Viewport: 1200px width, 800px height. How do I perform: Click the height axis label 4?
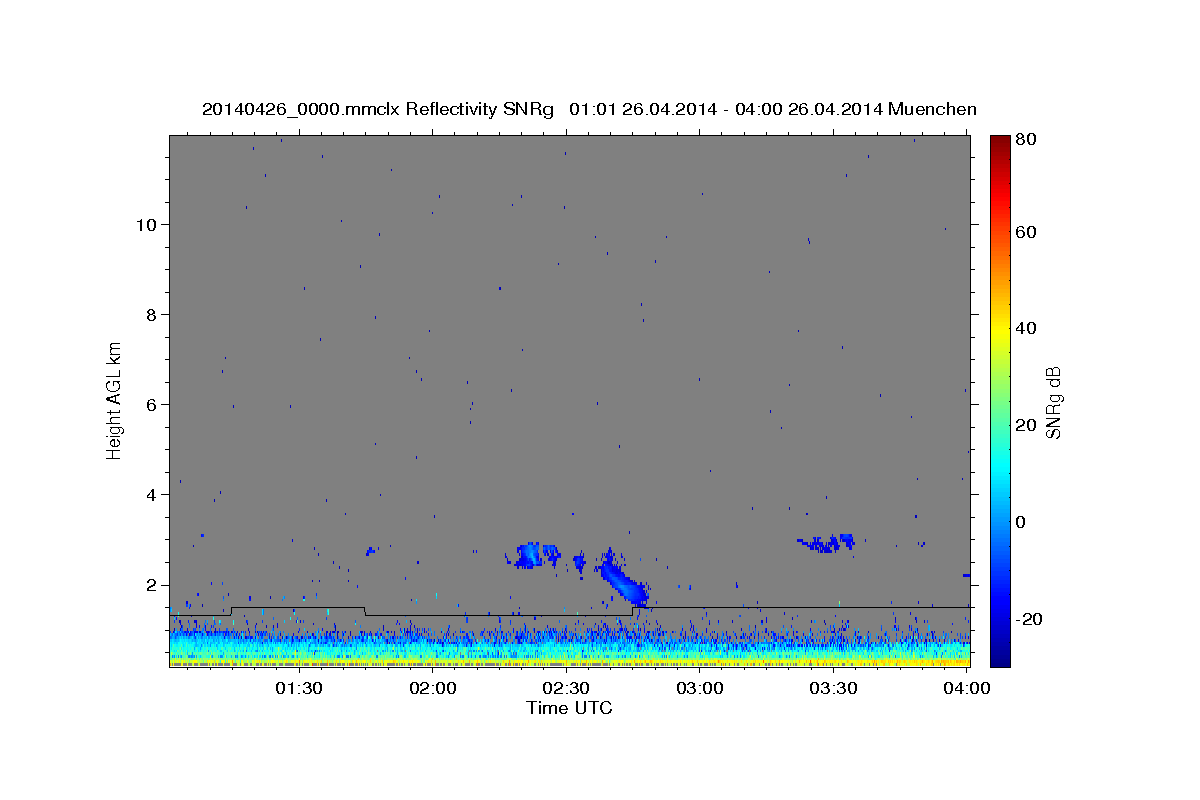tap(151, 494)
